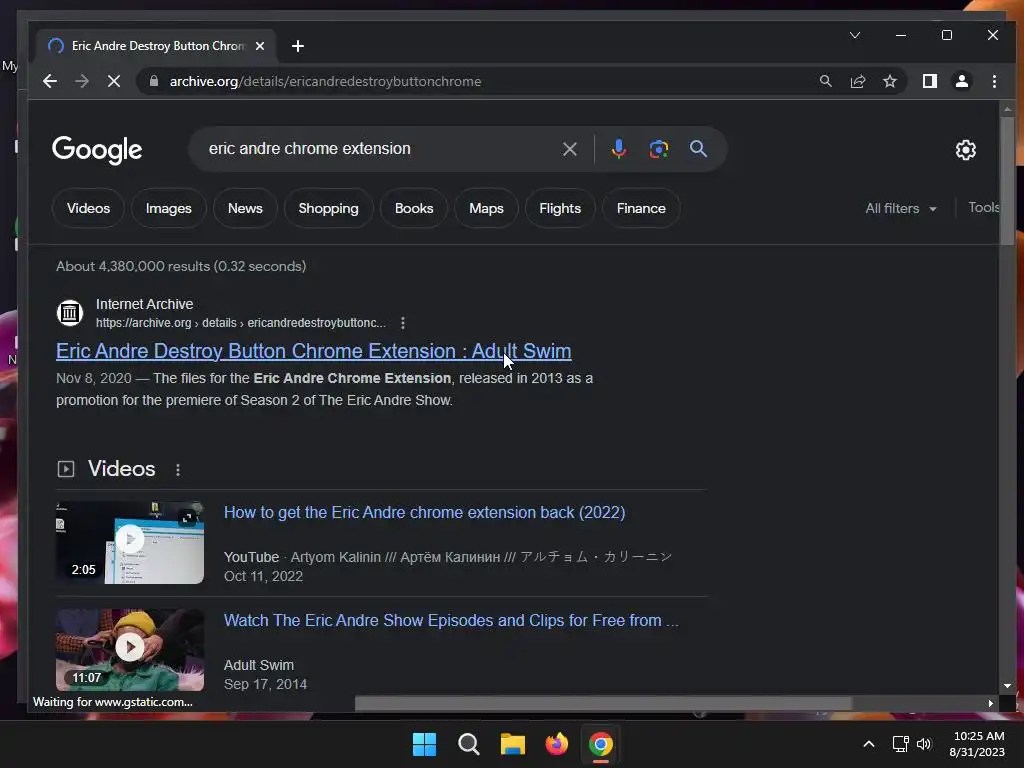Share this page via share icon
1024x768 pixels.
coord(857,81)
